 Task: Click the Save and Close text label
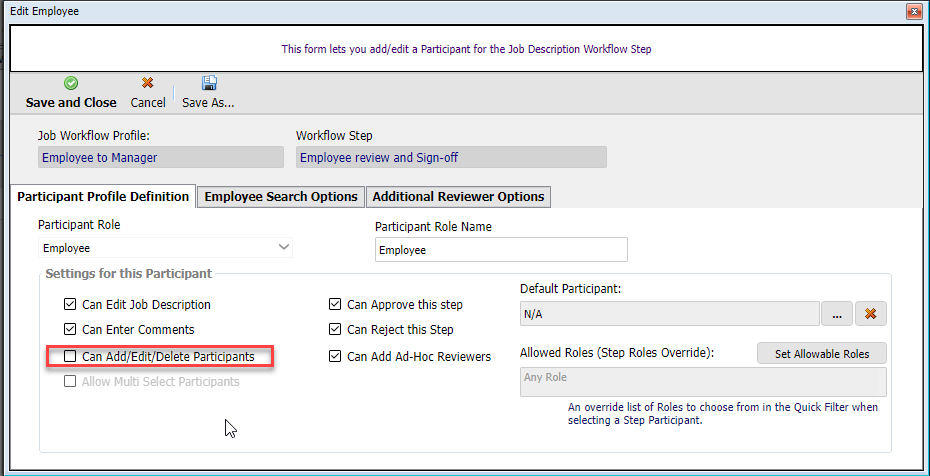pyautogui.click(x=71, y=103)
